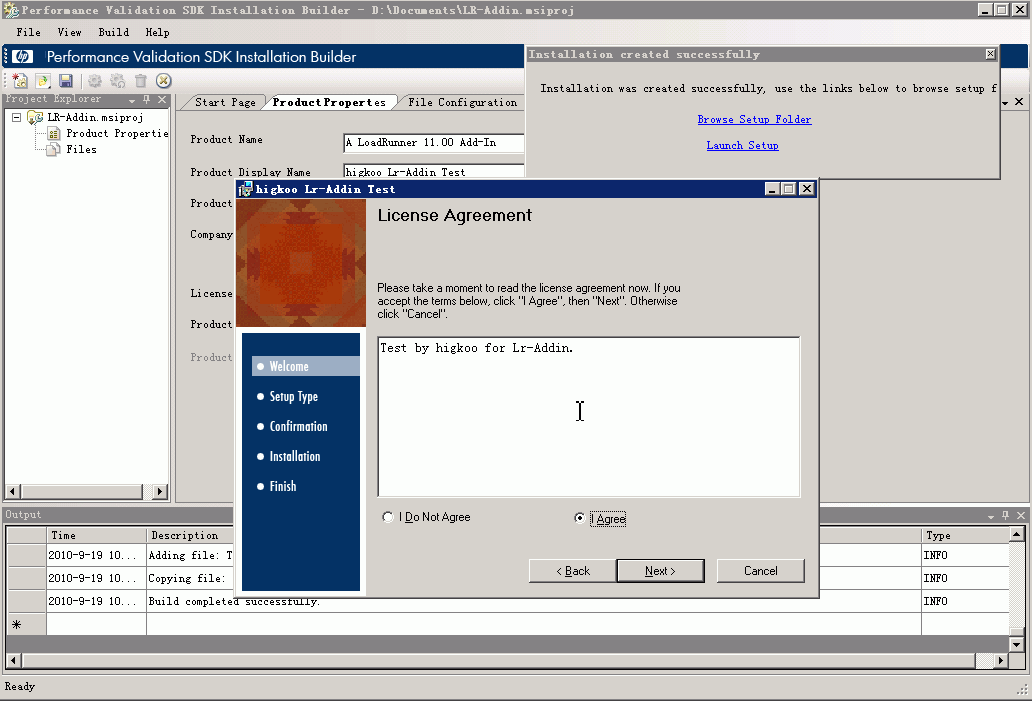
Task: Select Files in Project Explorer tree
Action: 82,149
